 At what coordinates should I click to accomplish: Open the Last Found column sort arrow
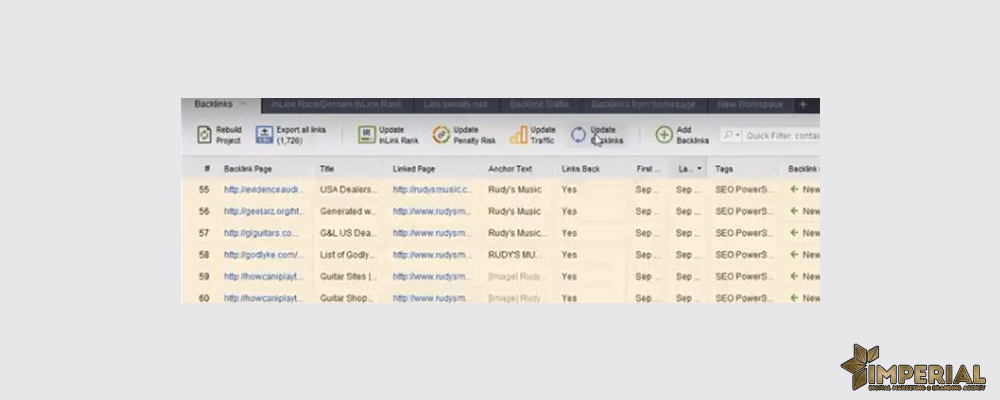tap(700, 169)
